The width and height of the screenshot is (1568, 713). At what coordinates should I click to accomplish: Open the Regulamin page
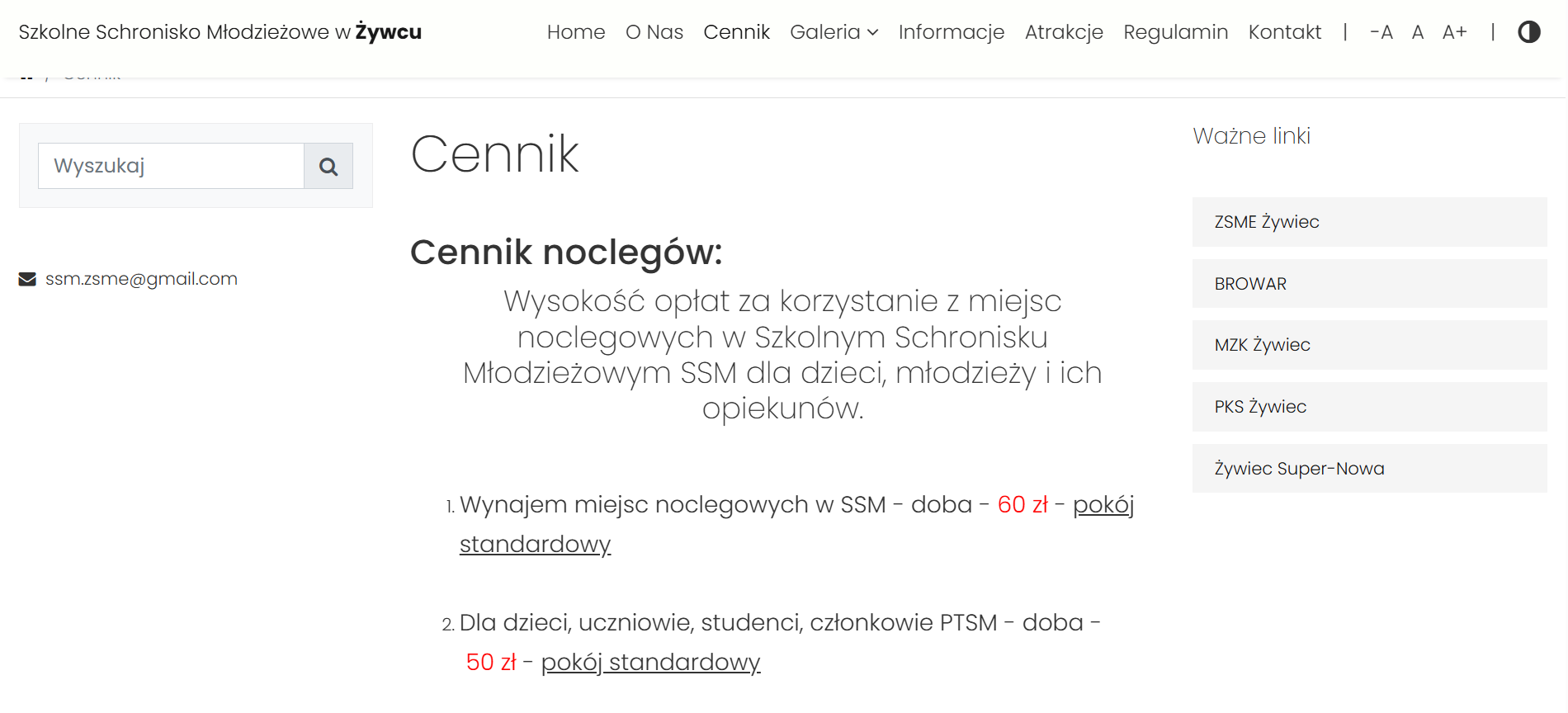pos(1175,32)
